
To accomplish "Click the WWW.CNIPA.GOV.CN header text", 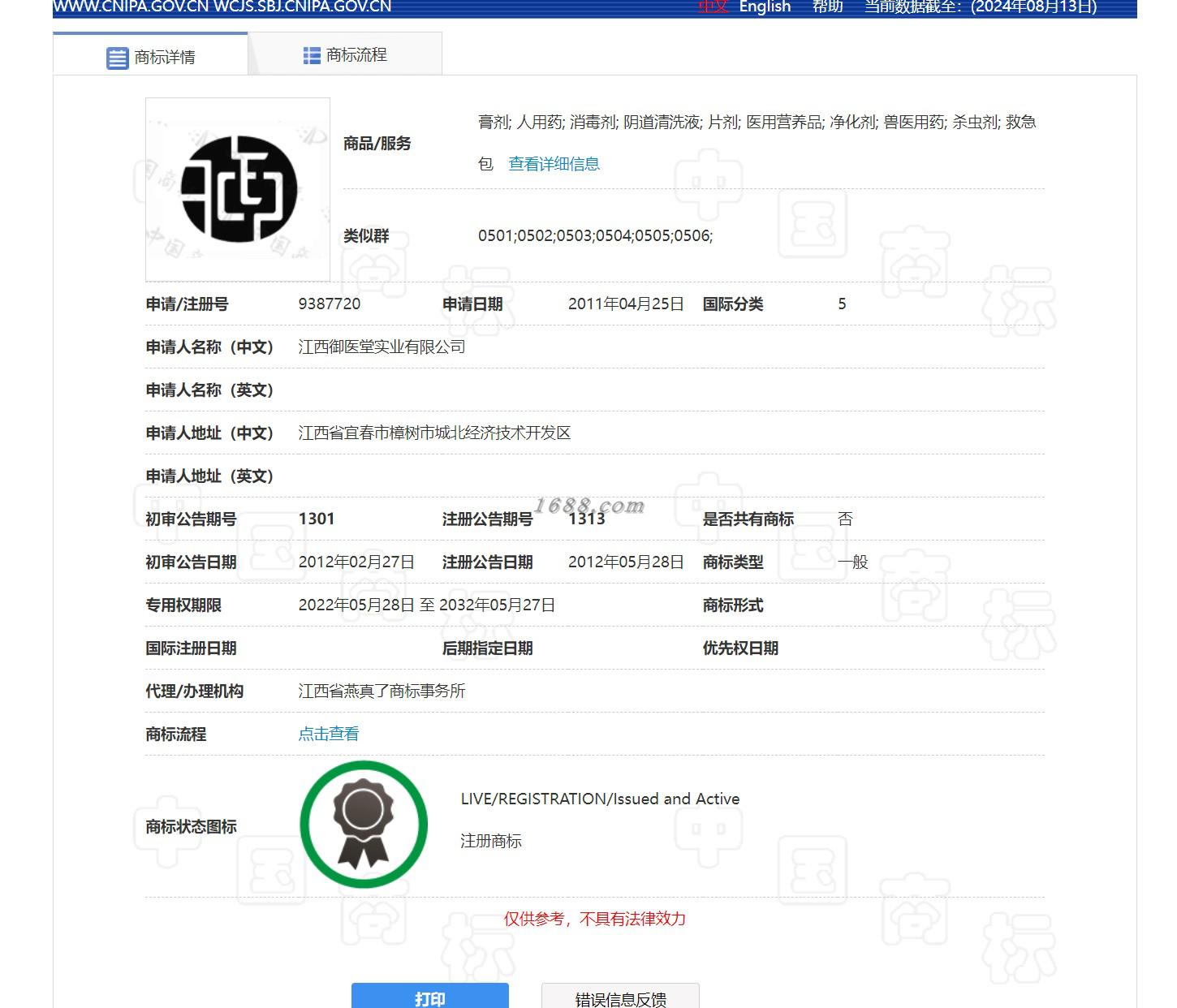I will coord(130,6).
